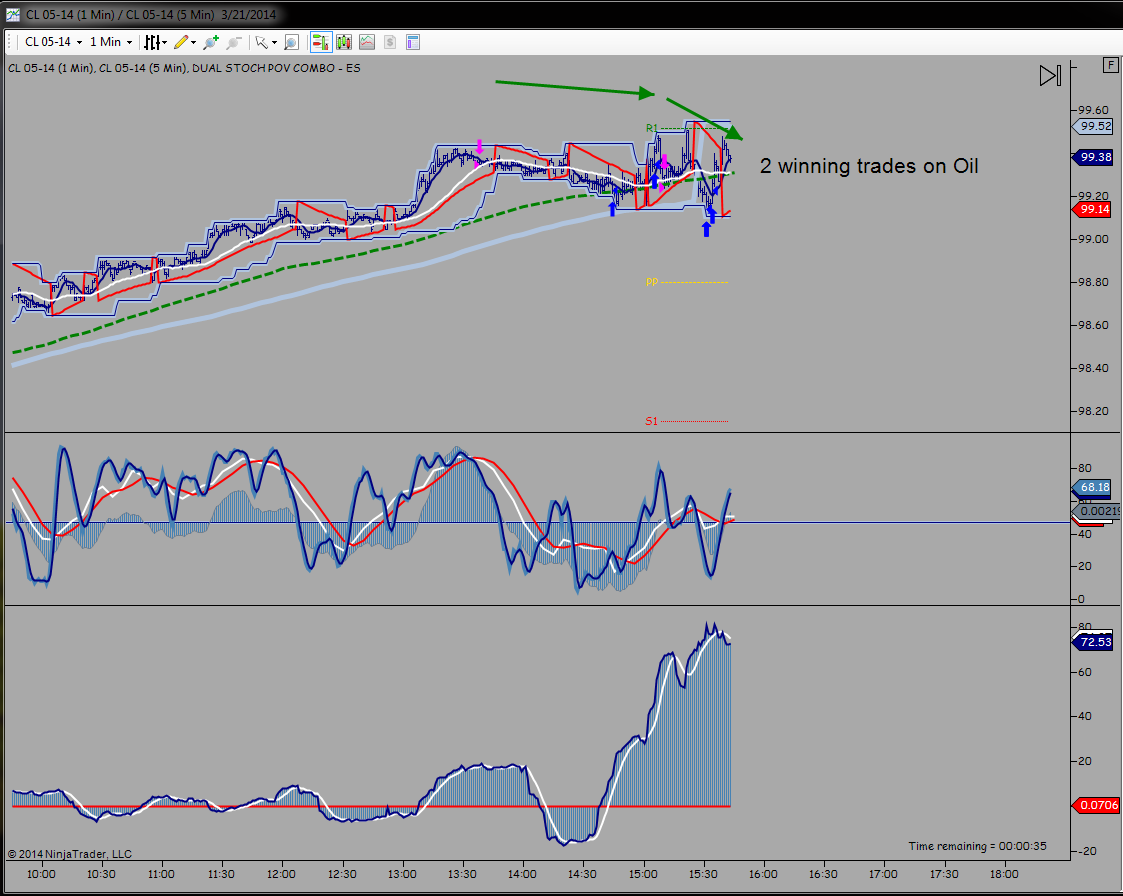Viewport: 1123px width, 896px height.
Task: Click the red 0.0706 value marker
Action: point(1096,805)
